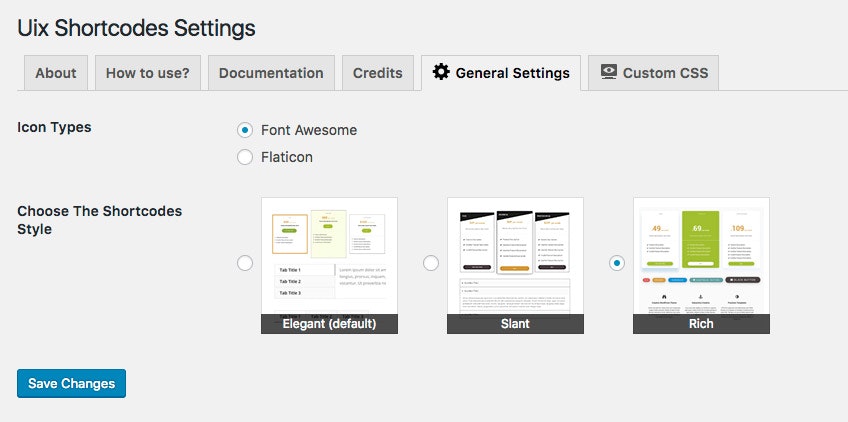This screenshot has width=848, height=422.
Task: Switch to the Custom CSS tab
Action: (653, 72)
